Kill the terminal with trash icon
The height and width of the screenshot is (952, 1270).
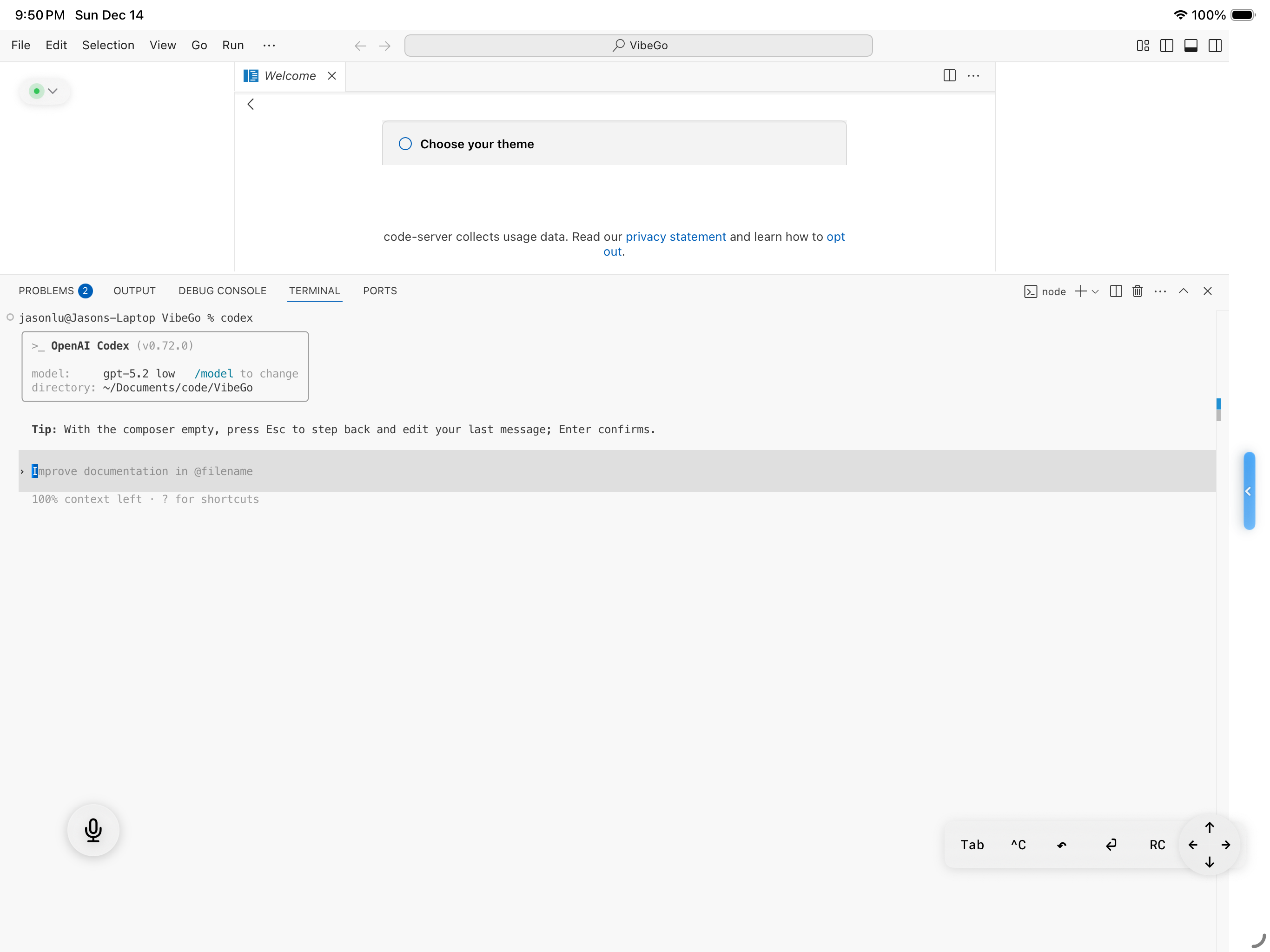(x=1138, y=291)
